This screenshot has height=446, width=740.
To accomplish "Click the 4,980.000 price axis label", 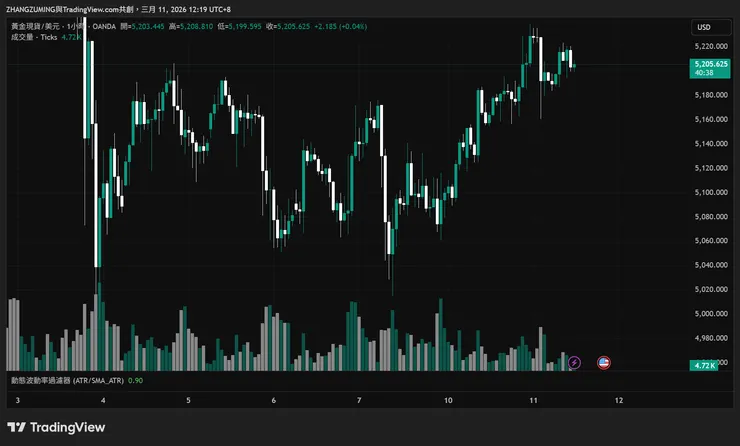I will click(x=711, y=338).
